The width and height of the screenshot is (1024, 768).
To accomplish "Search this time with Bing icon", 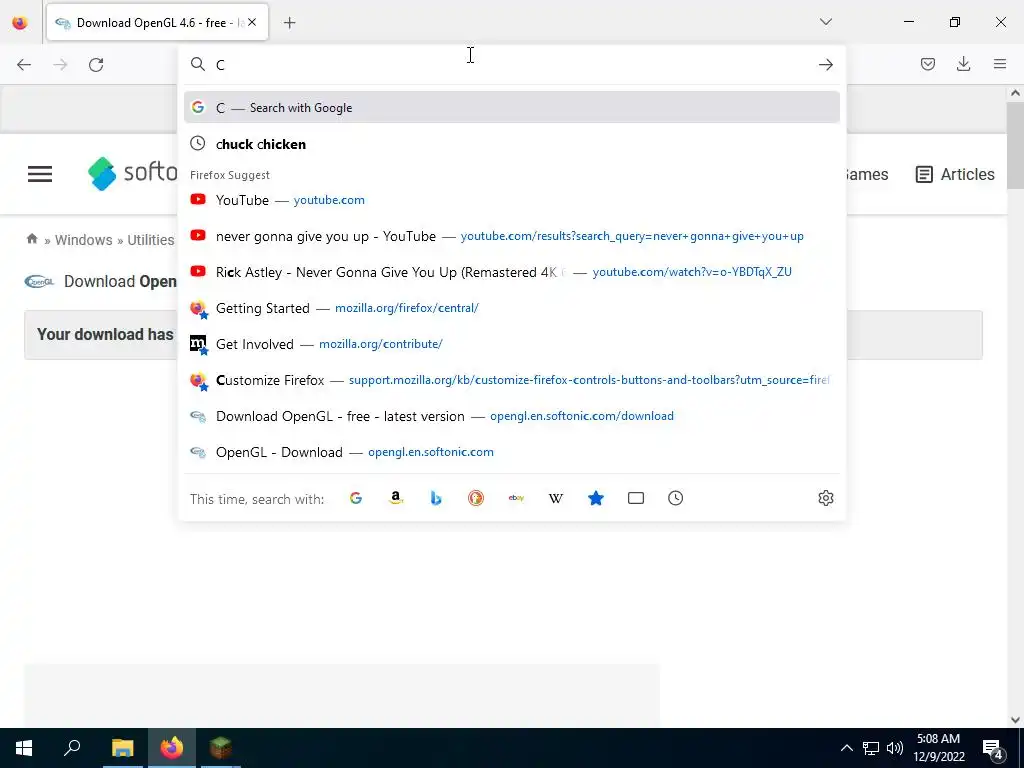I will 436,498.
